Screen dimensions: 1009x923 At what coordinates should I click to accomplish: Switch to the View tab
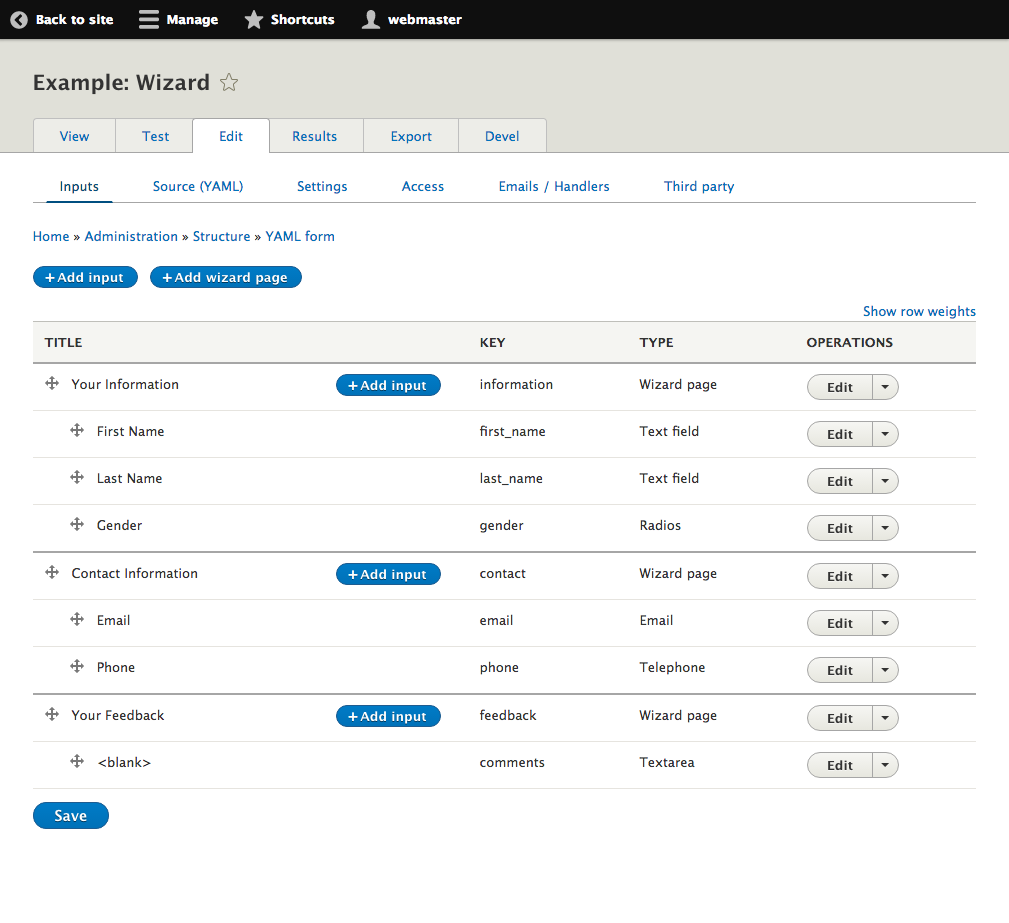tap(75, 136)
